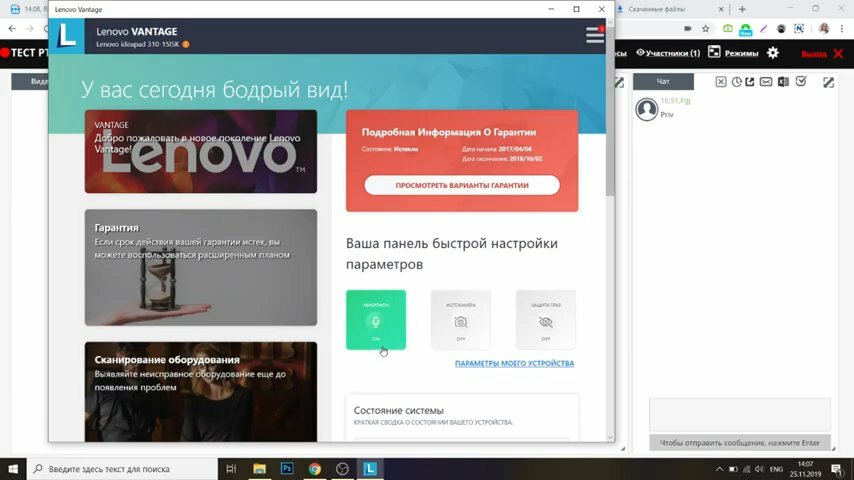Click the camera indicator icon in address bar
The height and width of the screenshot is (480, 854).
pyautogui.click(x=688, y=29)
